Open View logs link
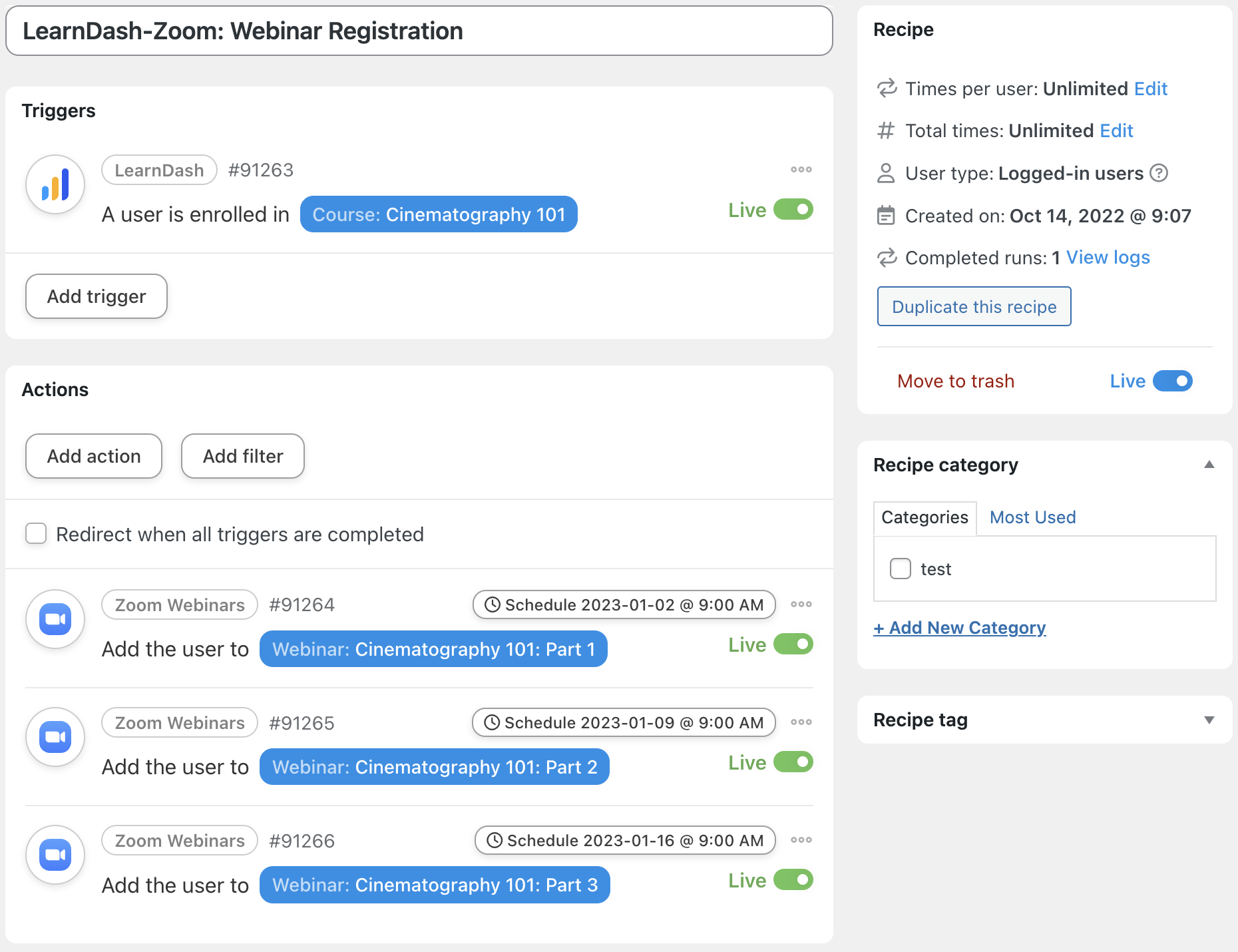Viewport: 1238px width, 952px height. coord(1108,258)
